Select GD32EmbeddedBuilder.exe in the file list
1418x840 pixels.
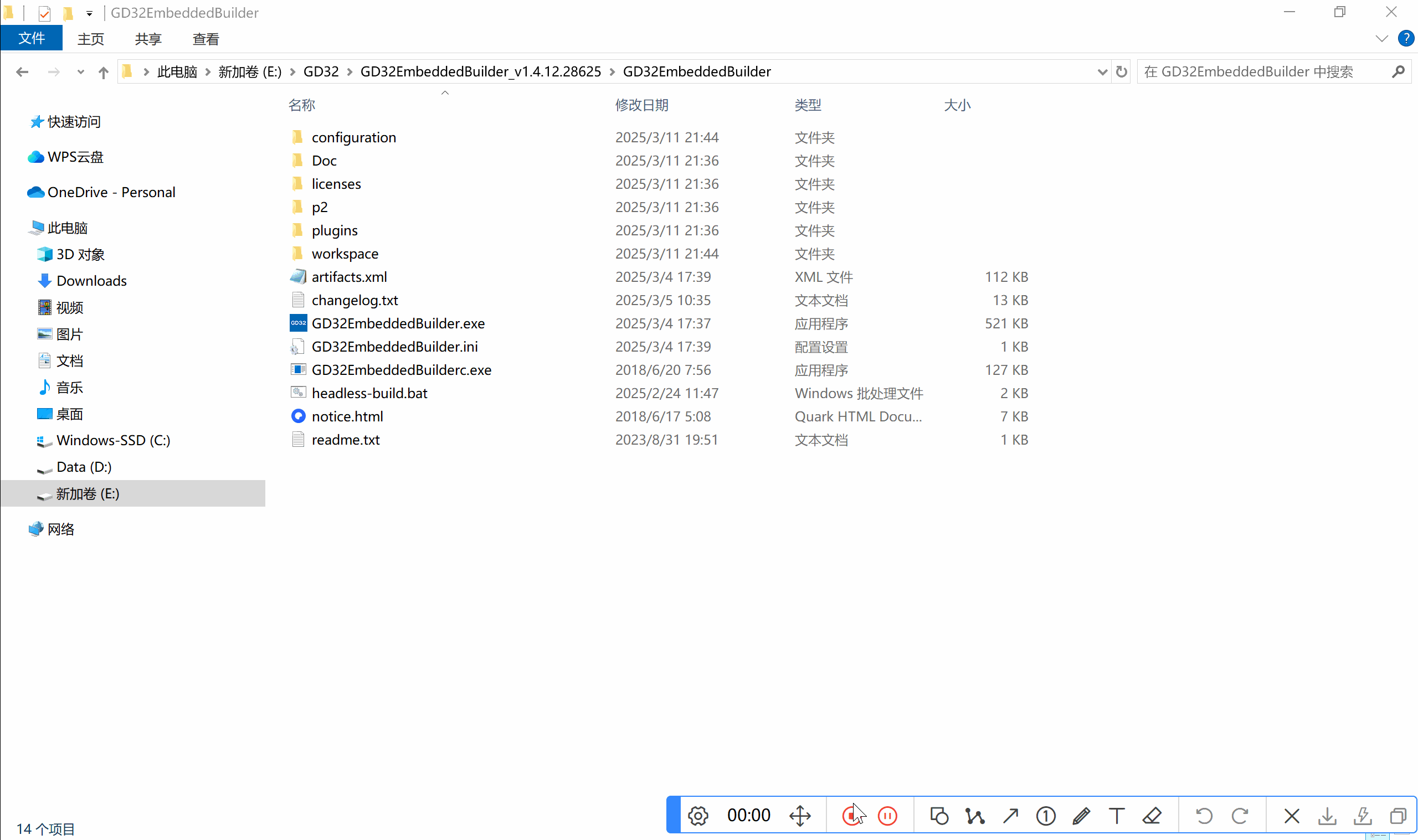click(397, 323)
